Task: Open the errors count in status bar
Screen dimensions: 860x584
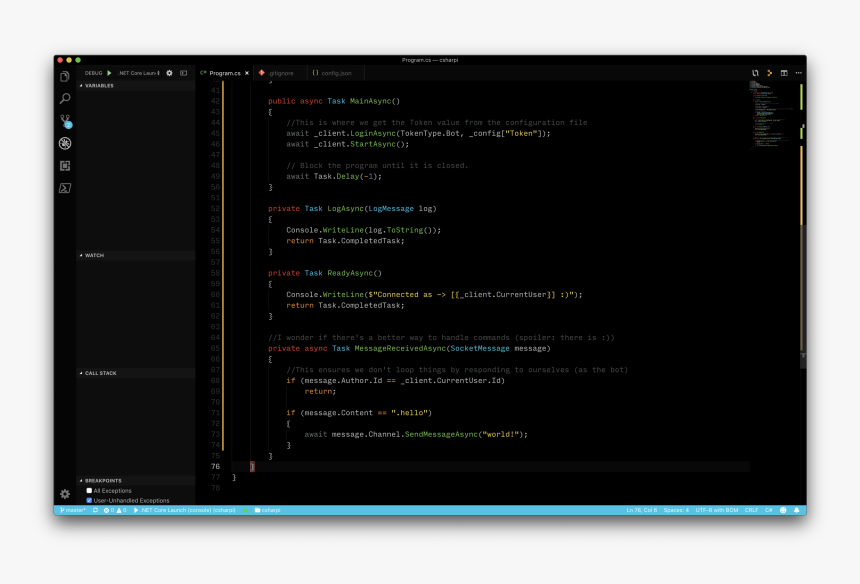Action: click(x=109, y=511)
